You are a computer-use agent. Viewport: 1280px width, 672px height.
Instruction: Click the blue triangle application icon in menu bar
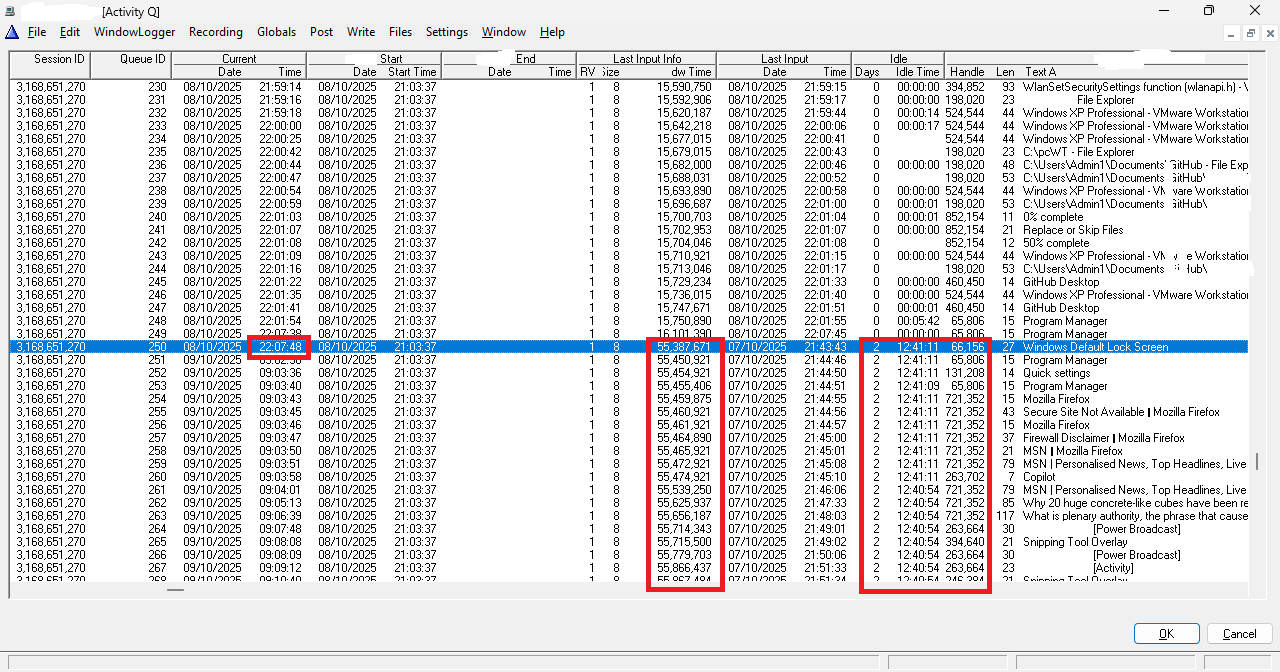coord(12,32)
